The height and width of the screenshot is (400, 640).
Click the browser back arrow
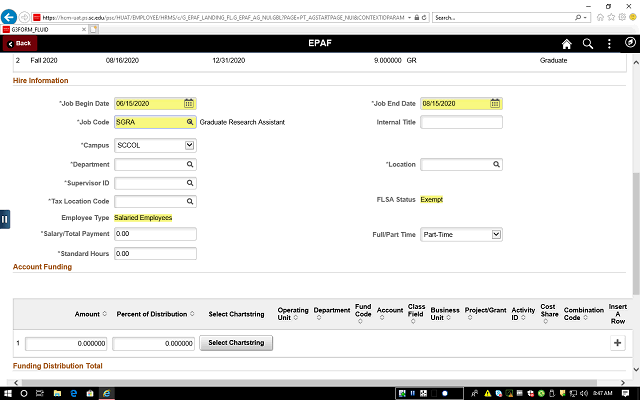9,17
